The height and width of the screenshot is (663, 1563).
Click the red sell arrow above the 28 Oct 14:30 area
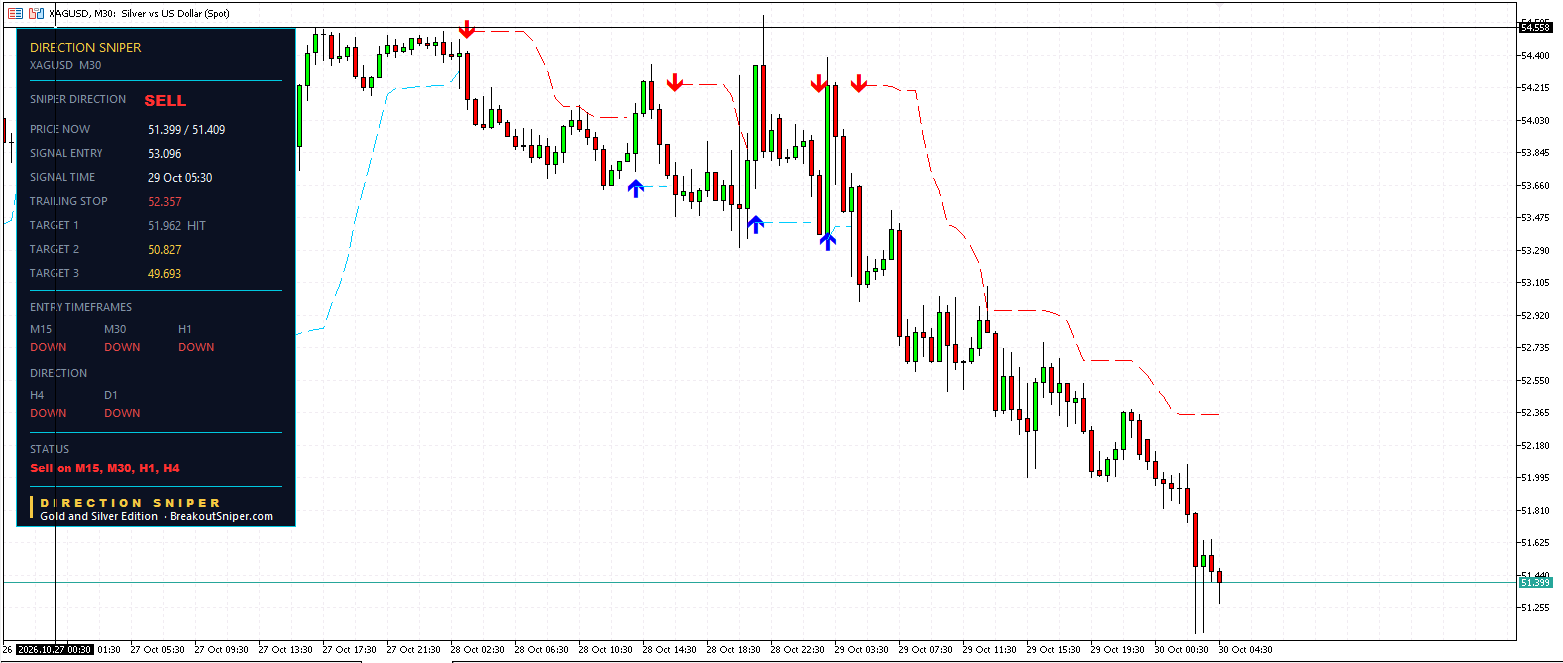675,83
